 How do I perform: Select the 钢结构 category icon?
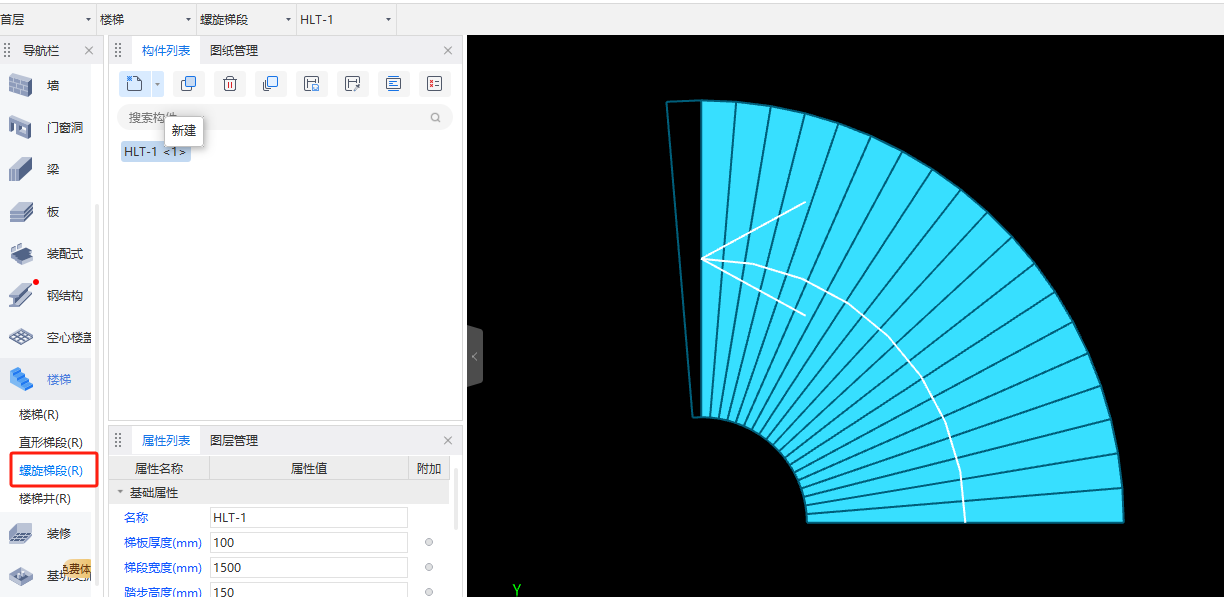pos(21,295)
